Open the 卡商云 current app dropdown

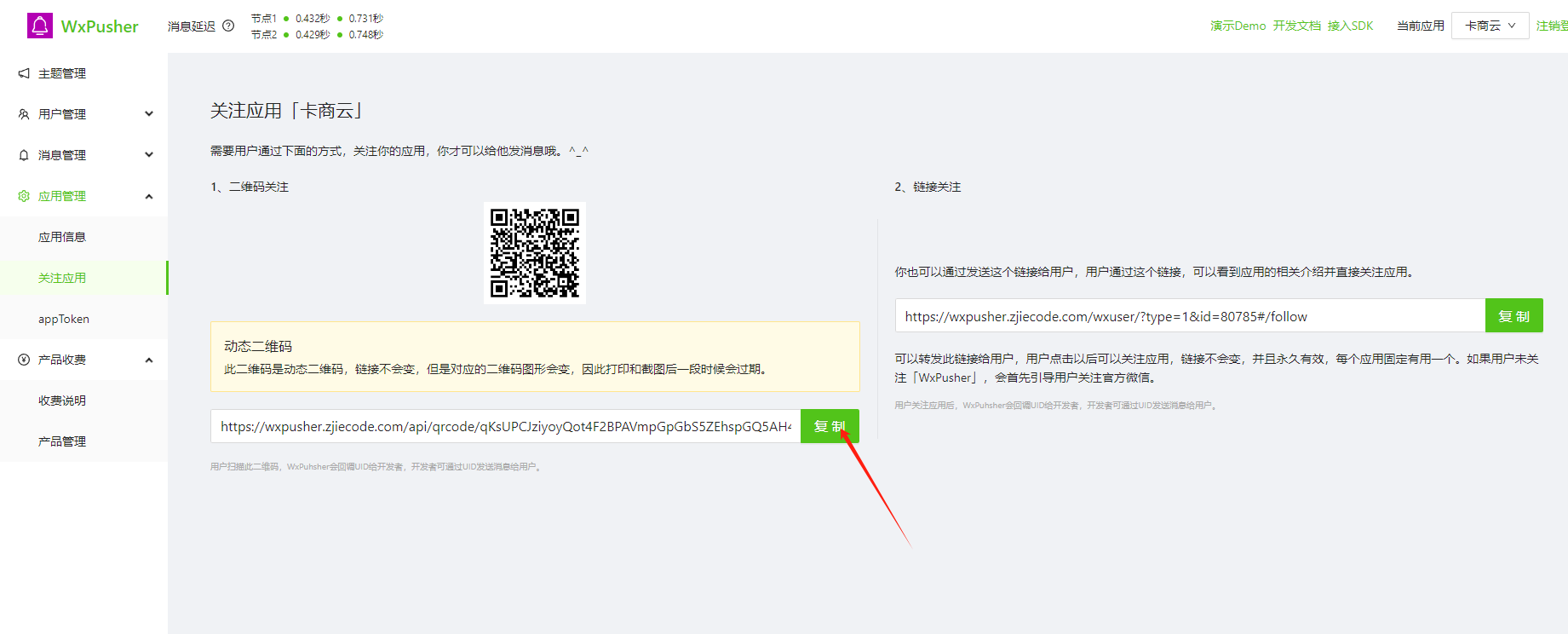coord(1490,26)
